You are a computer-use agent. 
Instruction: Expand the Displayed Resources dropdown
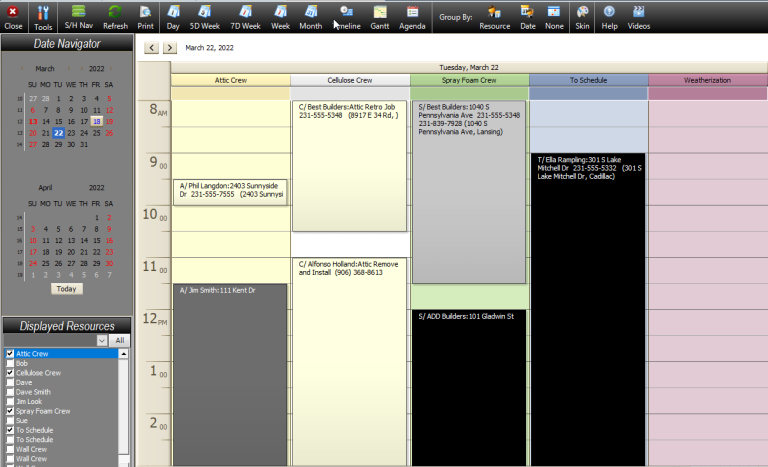(102, 341)
